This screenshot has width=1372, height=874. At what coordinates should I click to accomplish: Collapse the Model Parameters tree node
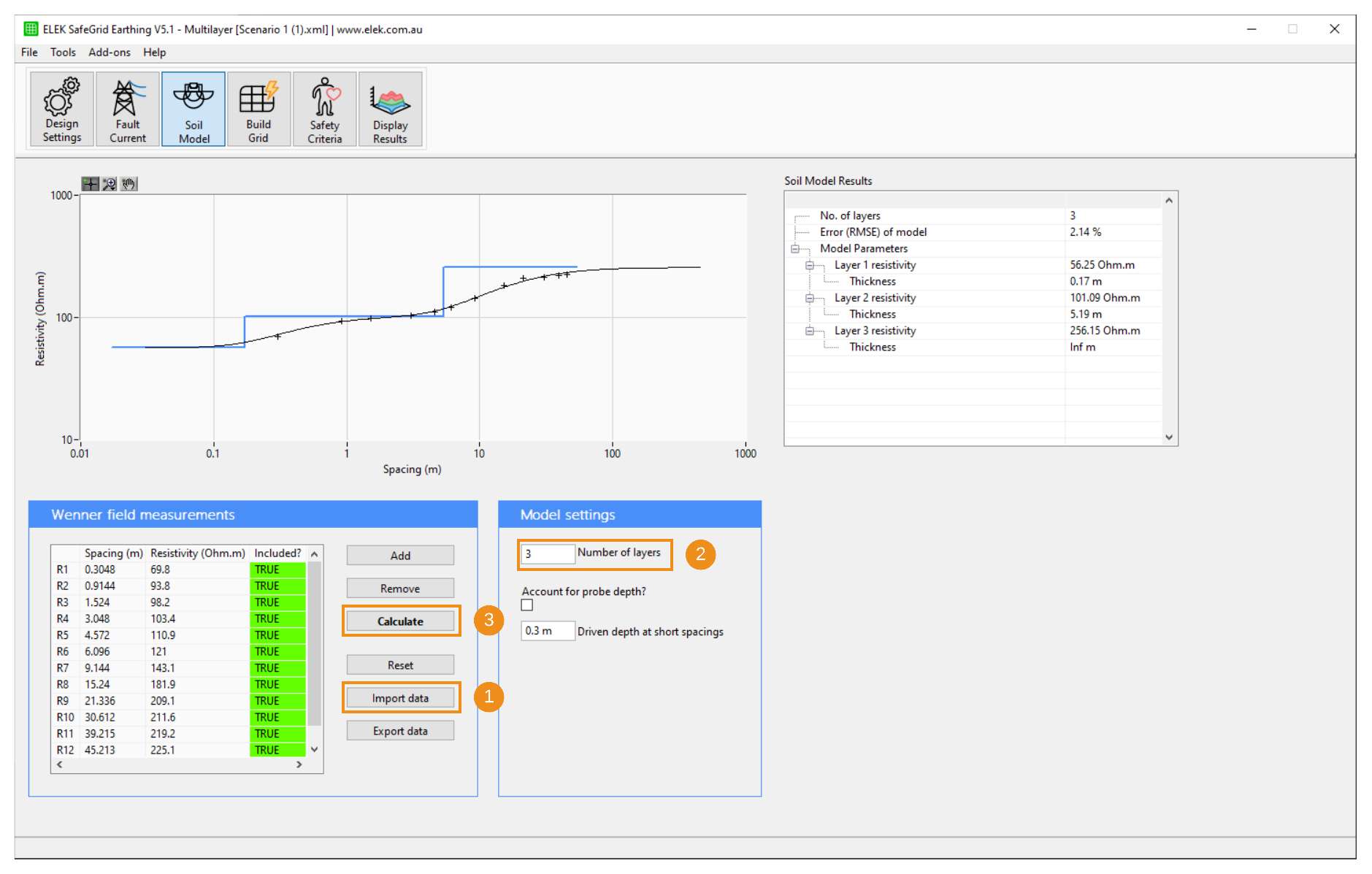pyautogui.click(x=794, y=248)
